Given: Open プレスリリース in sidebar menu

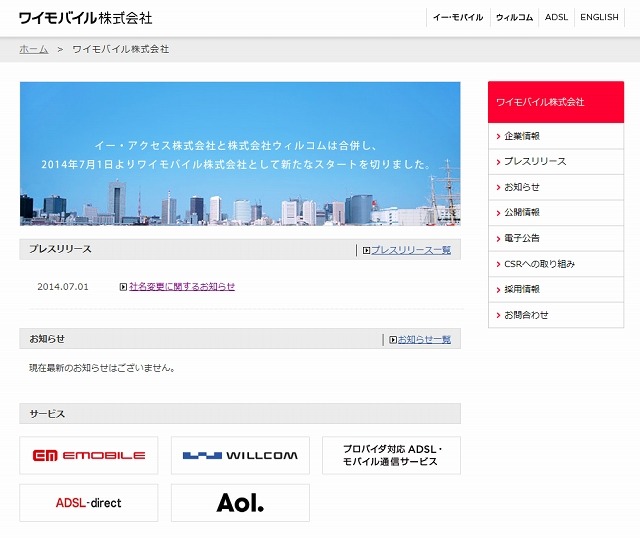Looking at the screenshot, I should pos(556,162).
